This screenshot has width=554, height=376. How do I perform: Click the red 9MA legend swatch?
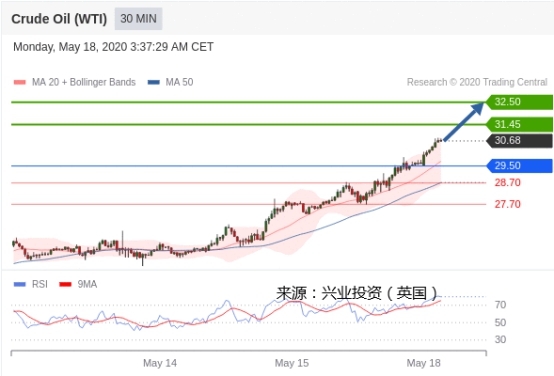point(65,284)
